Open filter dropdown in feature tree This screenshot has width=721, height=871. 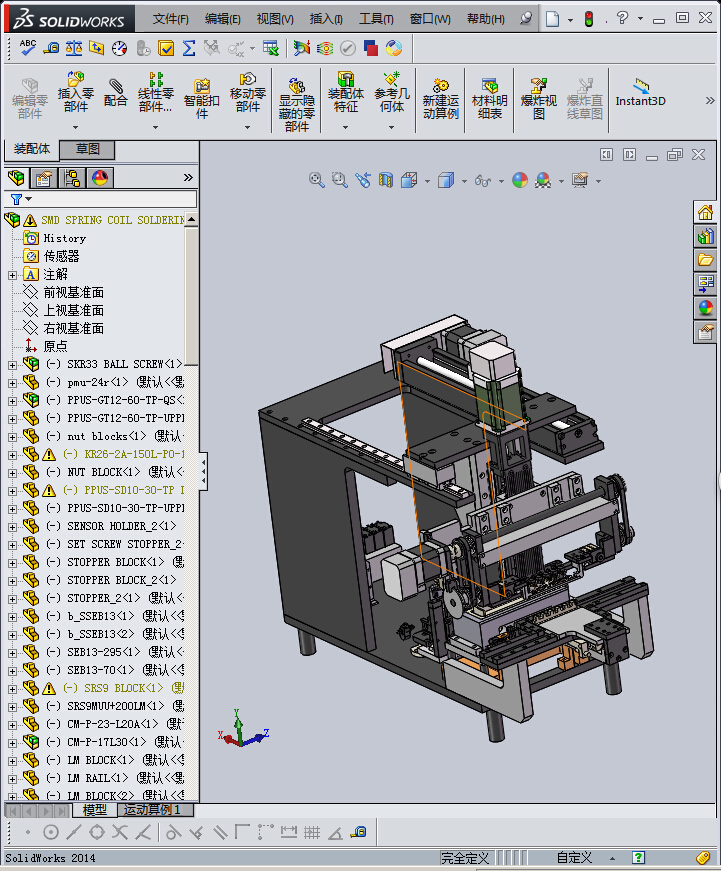pos(28,199)
